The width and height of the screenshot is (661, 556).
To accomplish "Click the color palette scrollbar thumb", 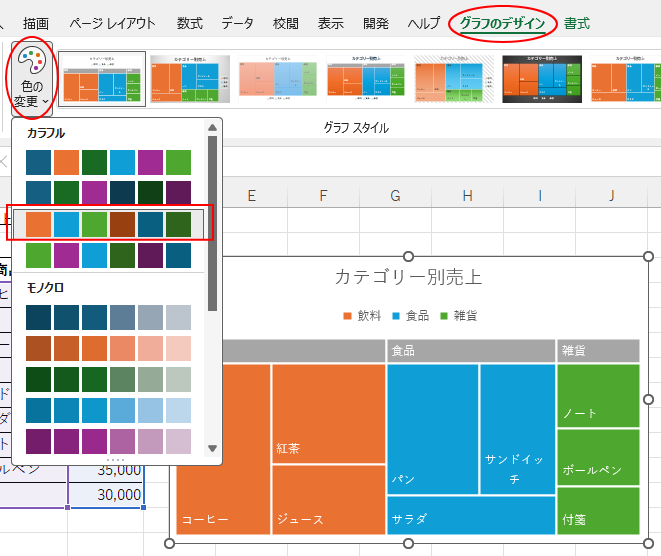I will pos(212,223).
